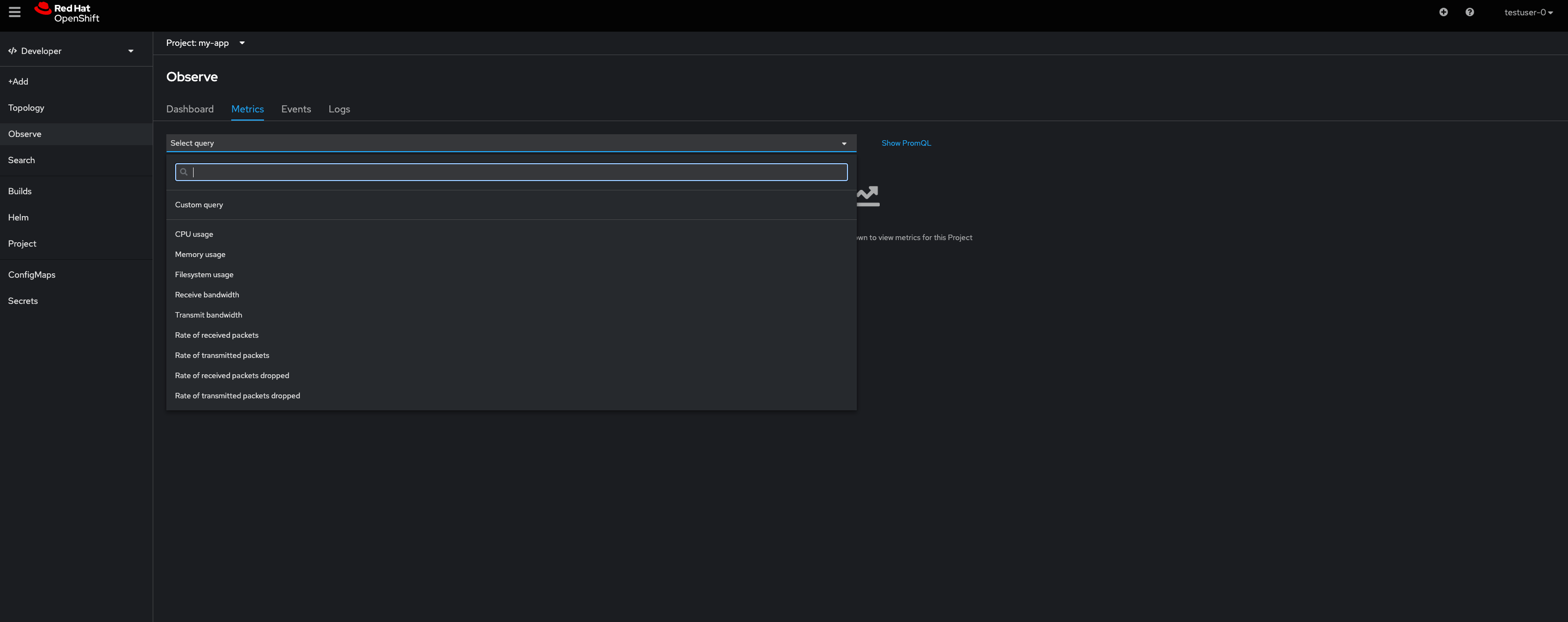Switch to the Events tab
Image resolution: width=1568 pixels, height=622 pixels.
coord(296,109)
